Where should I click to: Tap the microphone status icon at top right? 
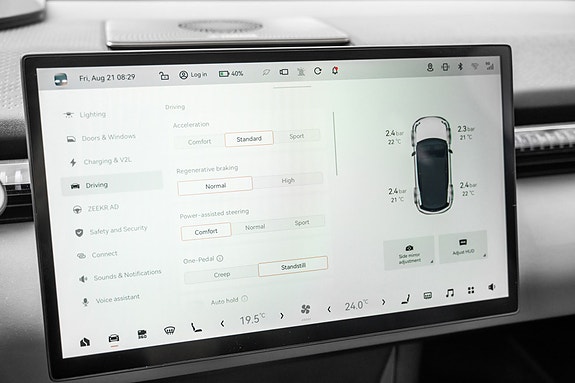(x=430, y=67)
